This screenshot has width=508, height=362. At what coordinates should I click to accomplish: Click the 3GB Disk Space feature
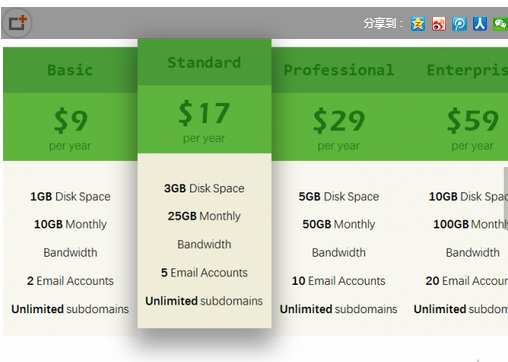click(204, 188)
